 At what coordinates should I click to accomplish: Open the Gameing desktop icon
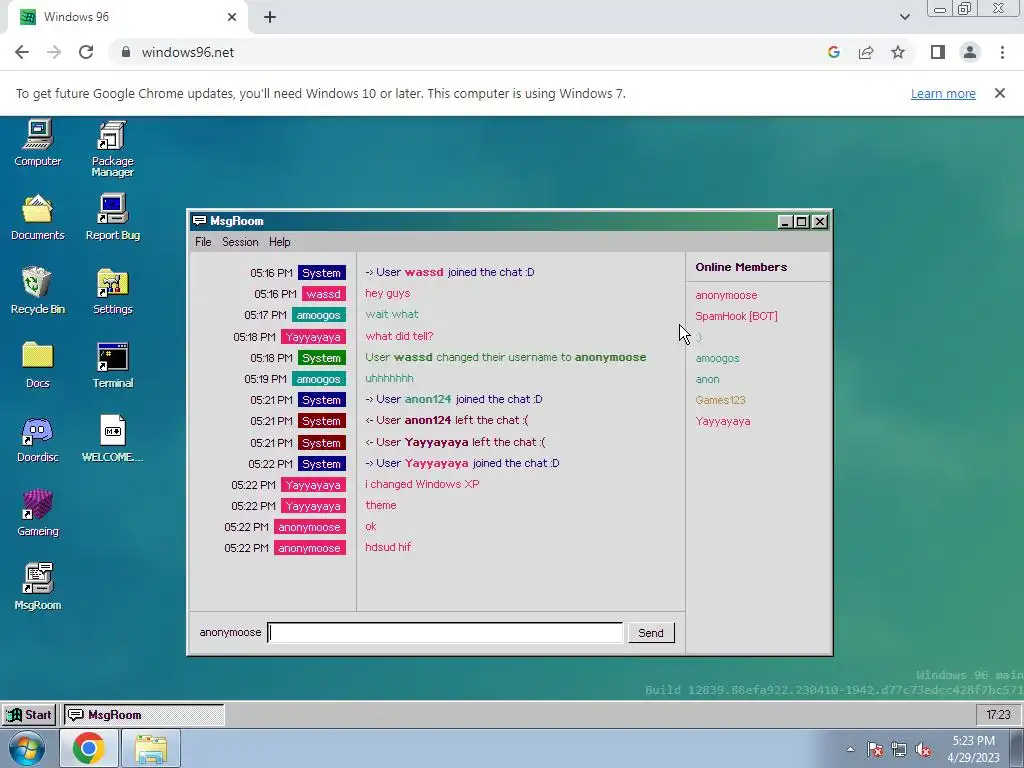click(37, 513)
